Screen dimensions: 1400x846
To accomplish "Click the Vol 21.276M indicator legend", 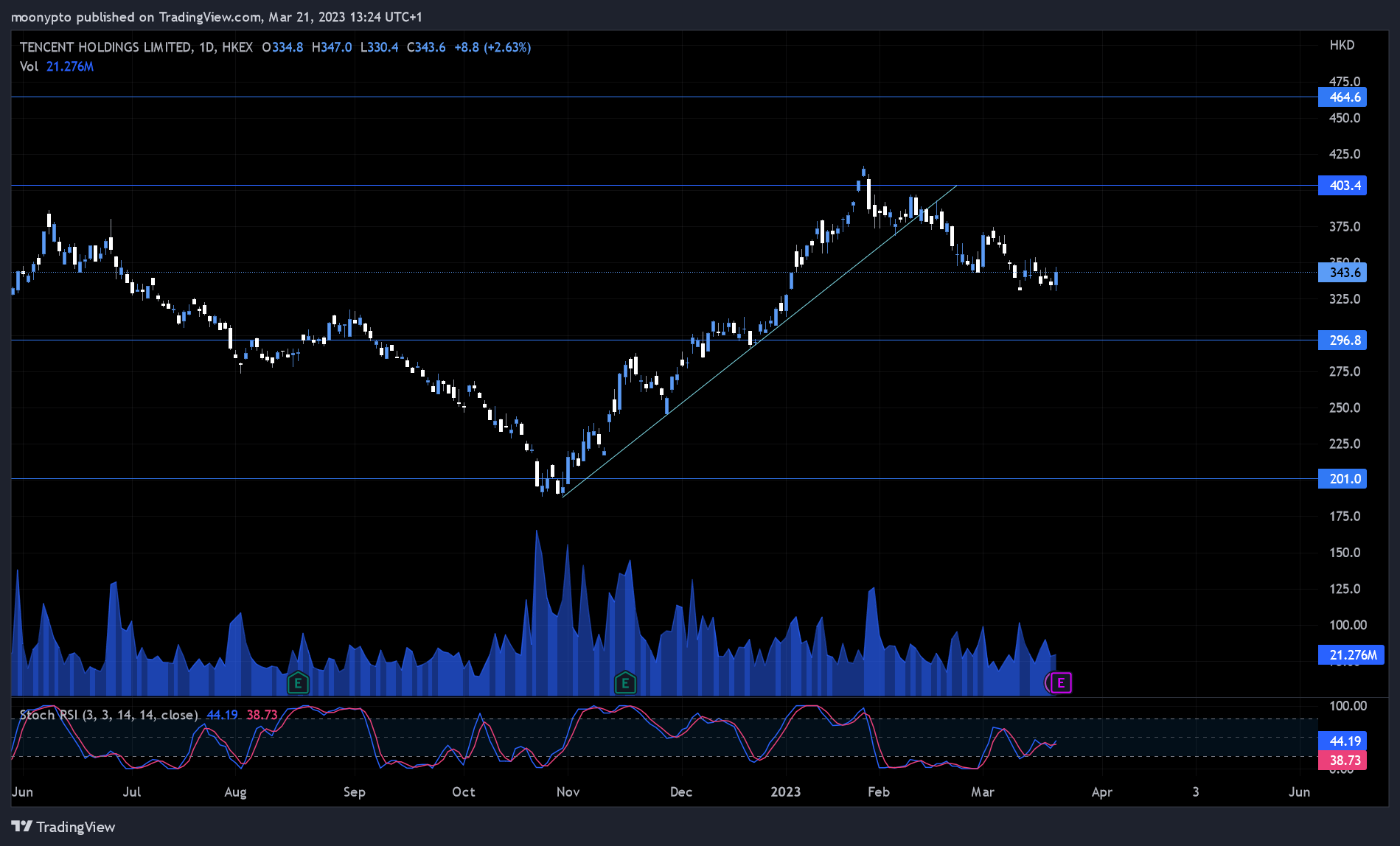I will [57, 66].
